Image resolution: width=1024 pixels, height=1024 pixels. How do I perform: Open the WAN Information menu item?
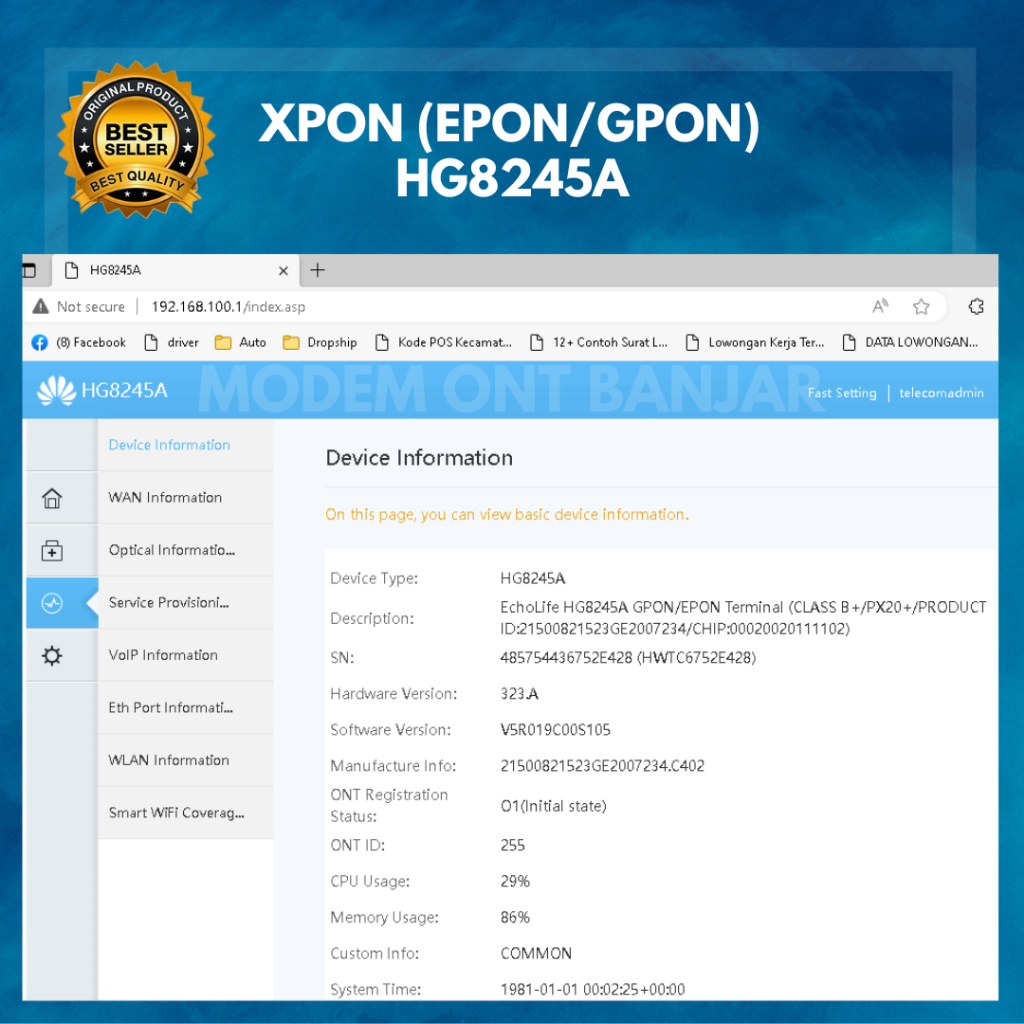pyautogui.click(x=165, y=498)
